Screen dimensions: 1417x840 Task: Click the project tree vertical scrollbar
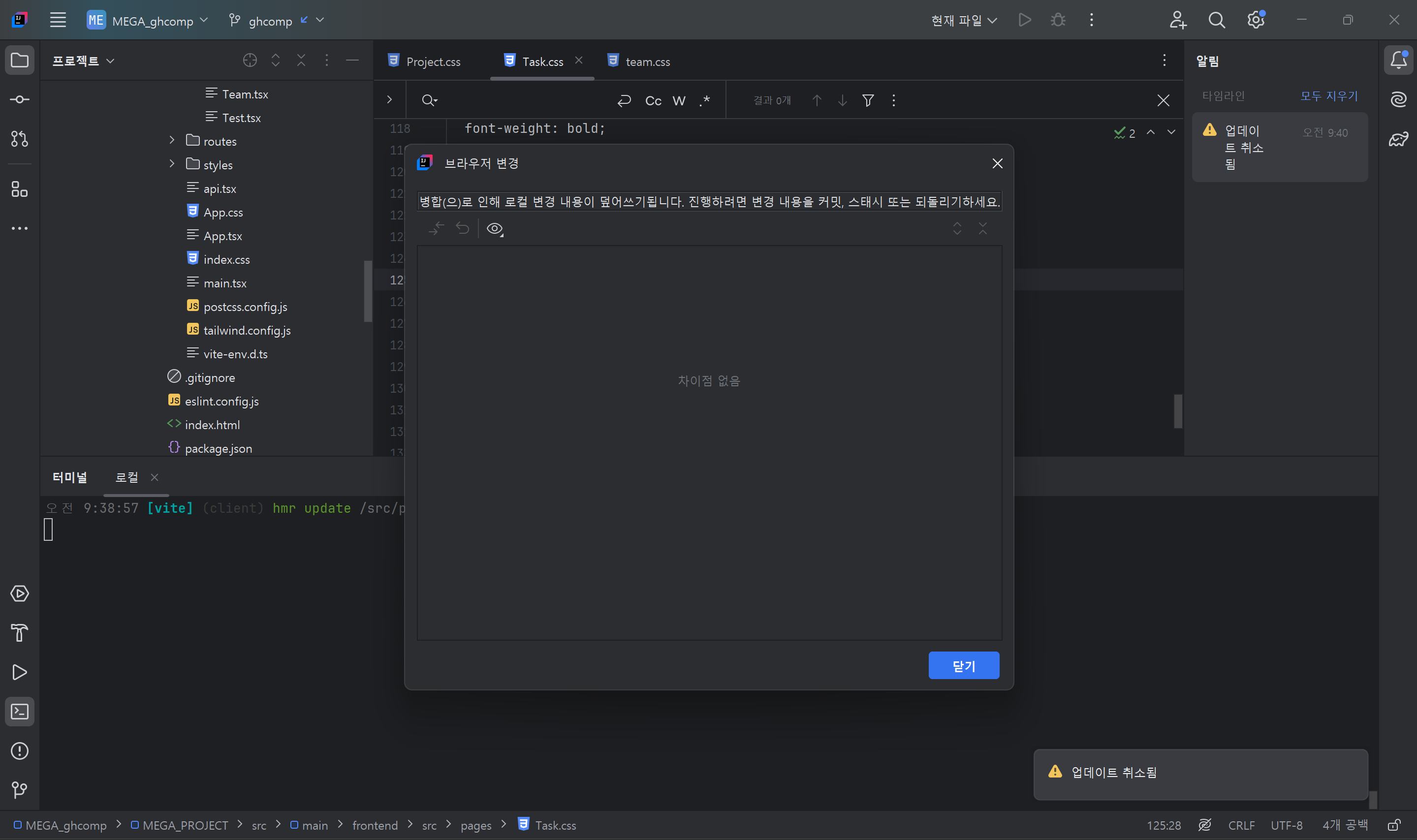pyautogui.click(x=367, y=291)
